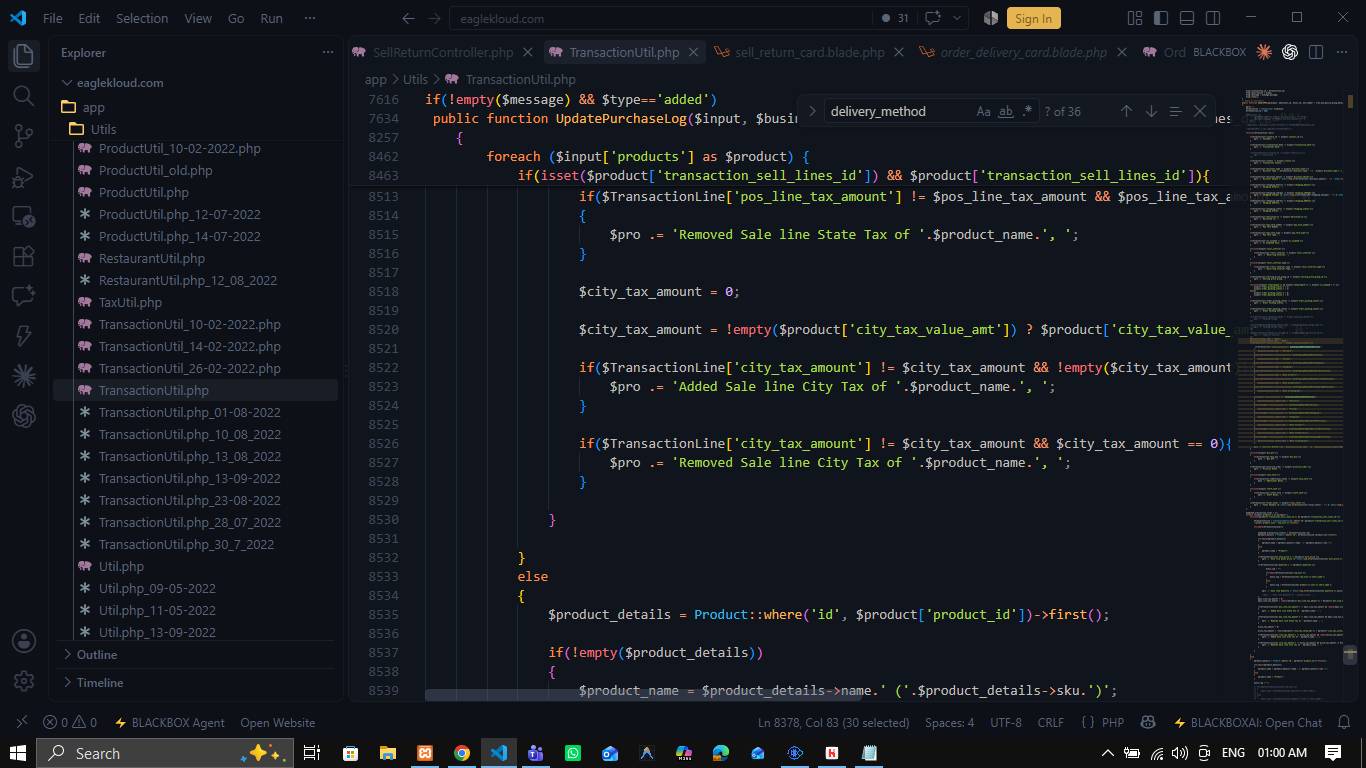Expand the Outline section
The height and width of the screenshot is (768, 1366).
97,654
